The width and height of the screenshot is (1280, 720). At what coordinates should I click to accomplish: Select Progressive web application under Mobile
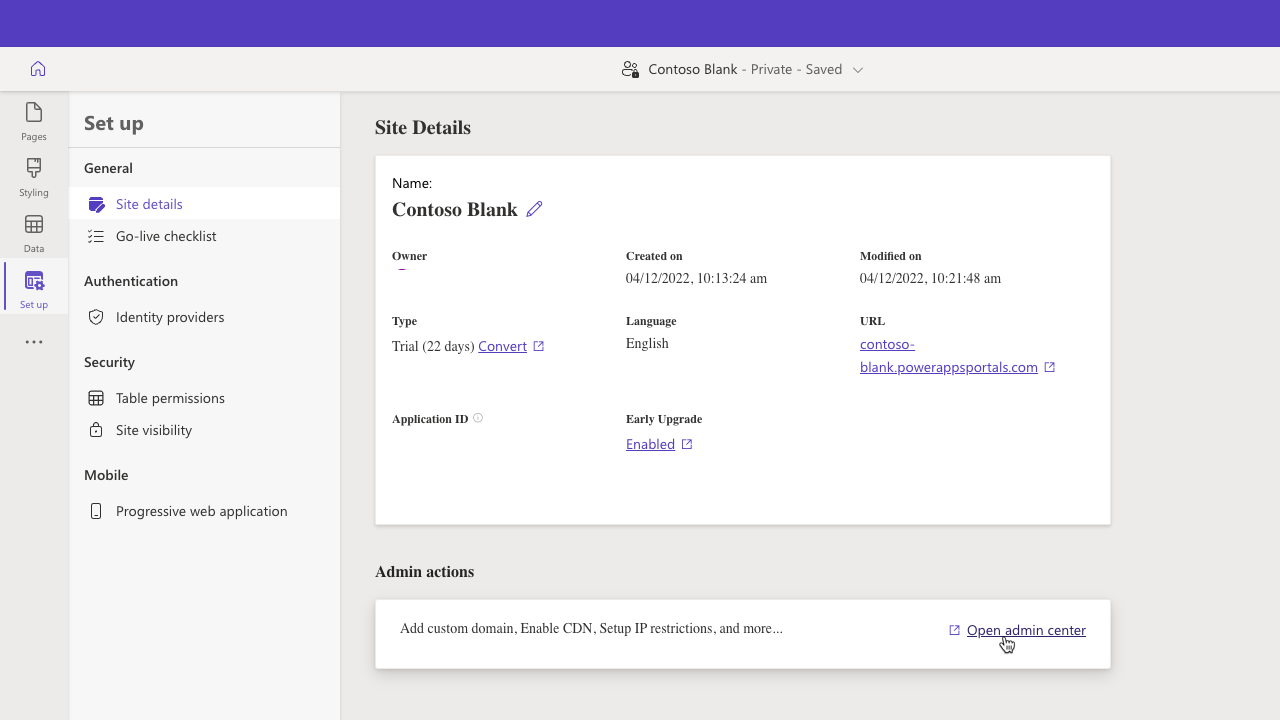pos(202,511)
